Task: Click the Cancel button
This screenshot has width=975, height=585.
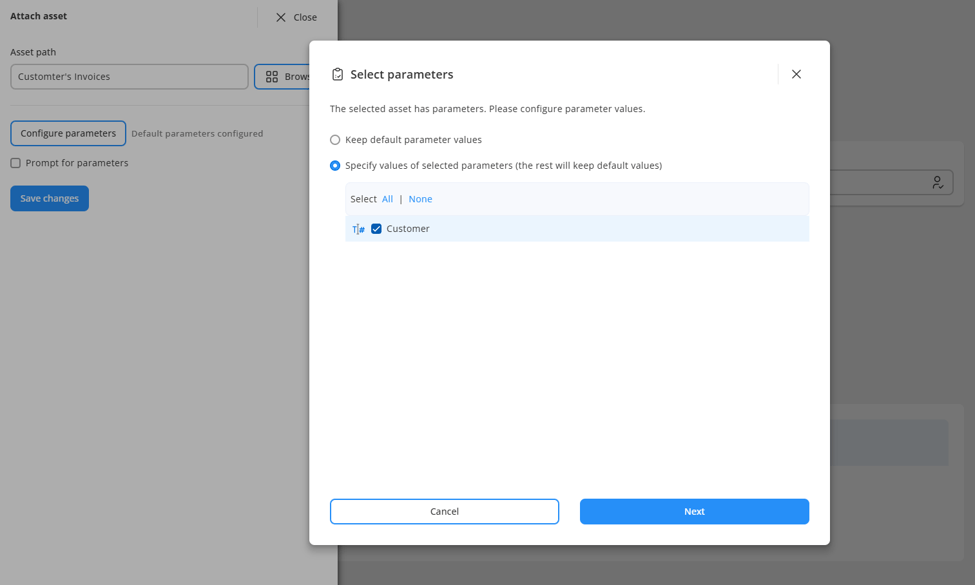Action: tap(445, 512)
